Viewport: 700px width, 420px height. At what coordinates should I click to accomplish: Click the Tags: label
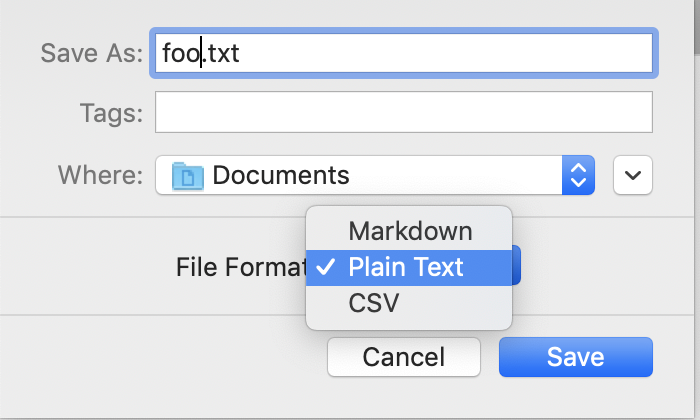[111, 113]
